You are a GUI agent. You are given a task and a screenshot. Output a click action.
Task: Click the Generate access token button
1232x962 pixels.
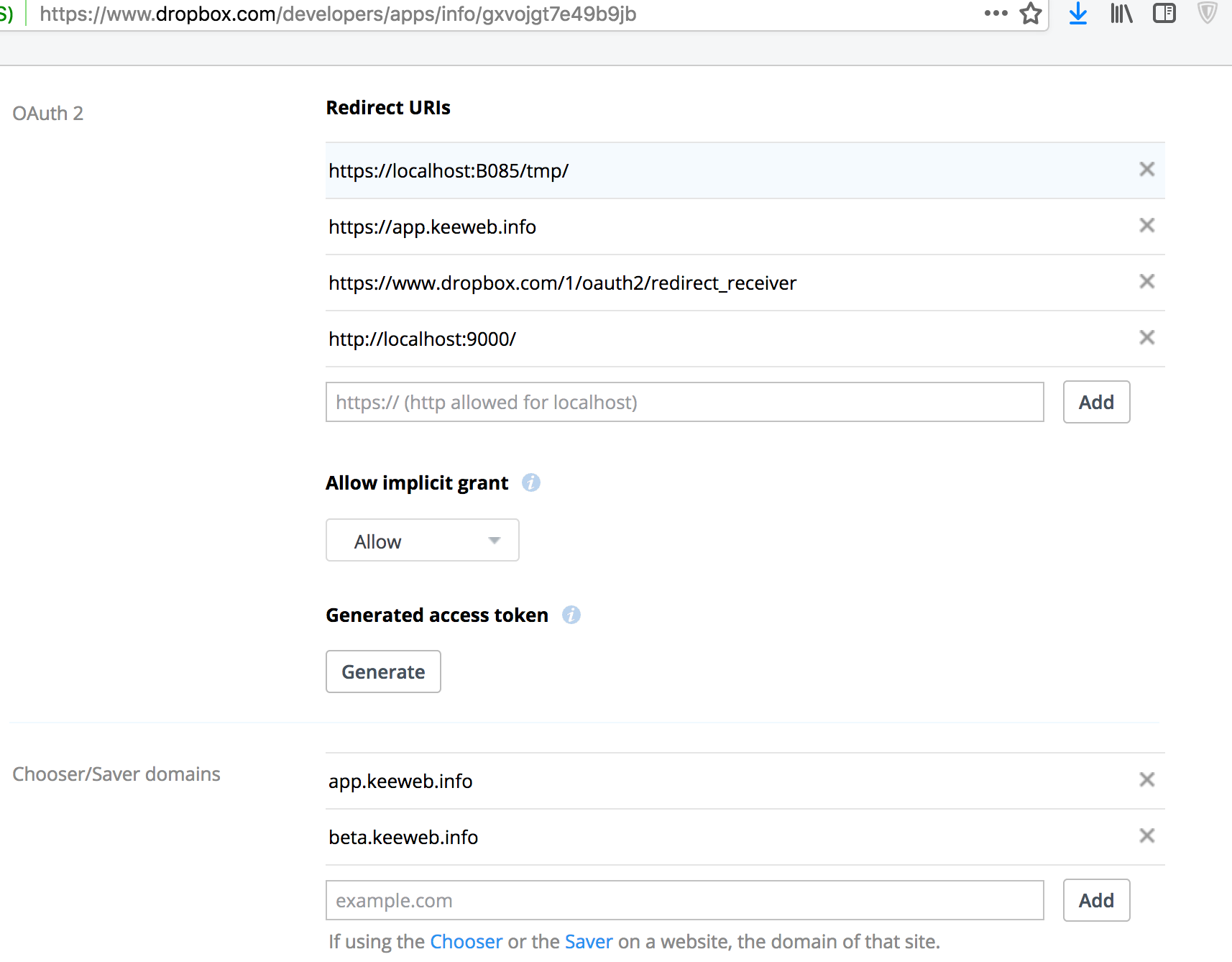[x=383, y=671]
